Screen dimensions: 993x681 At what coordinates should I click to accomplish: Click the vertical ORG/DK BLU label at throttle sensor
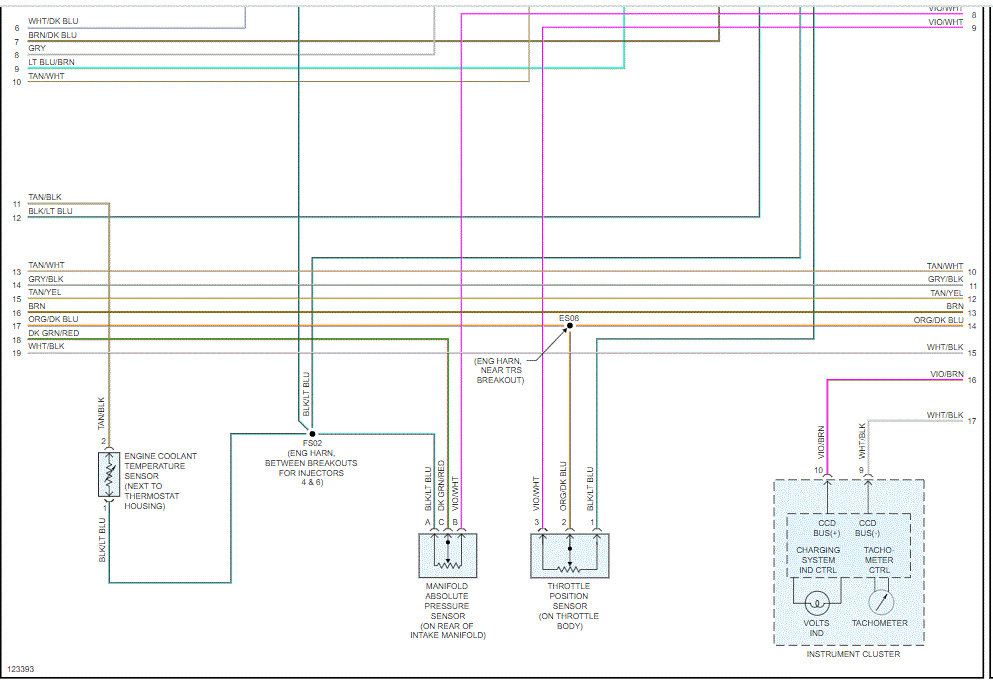pyautogui.click(x=563, y=486)
